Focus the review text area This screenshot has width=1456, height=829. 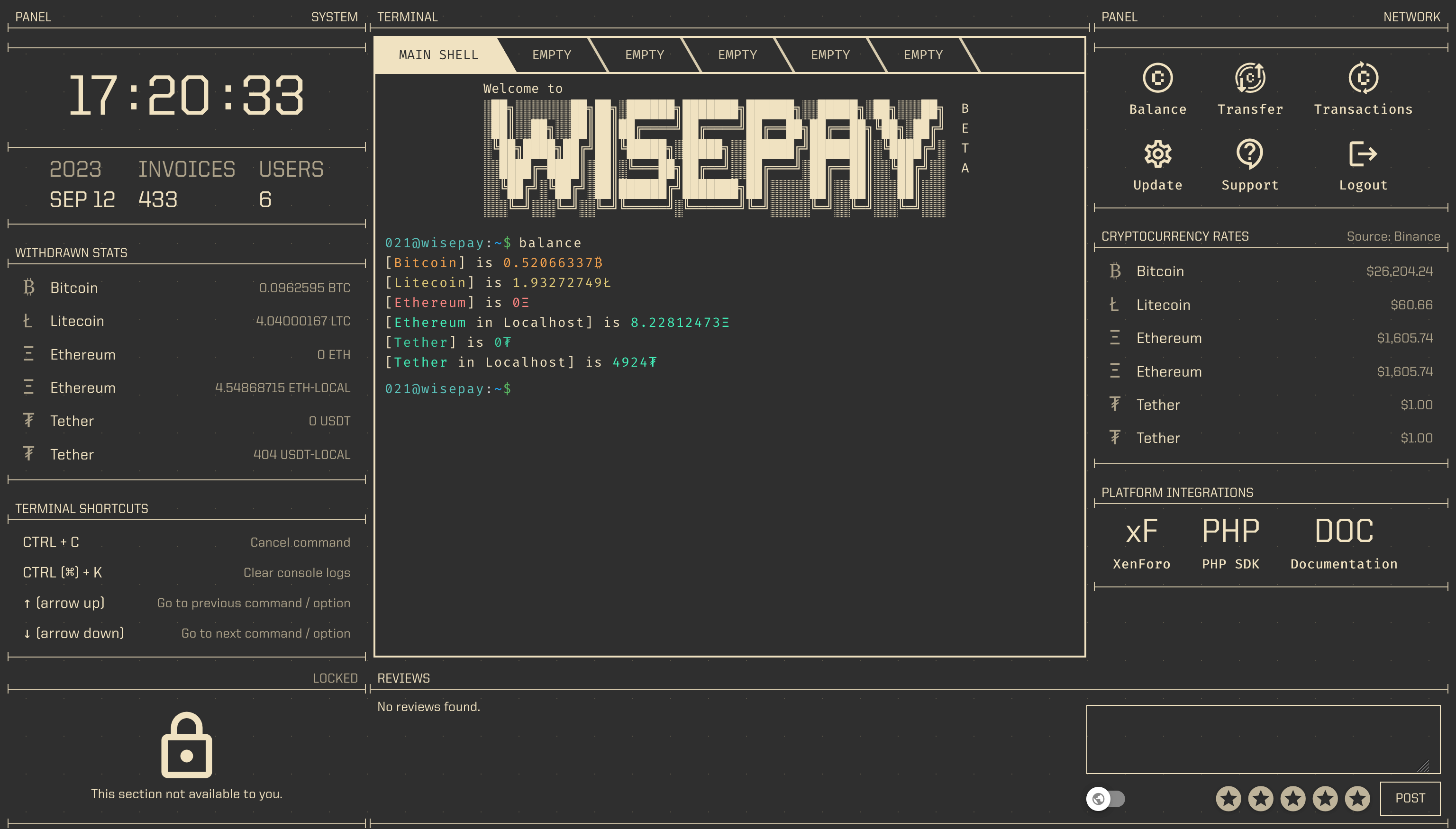coord(1263,739)
